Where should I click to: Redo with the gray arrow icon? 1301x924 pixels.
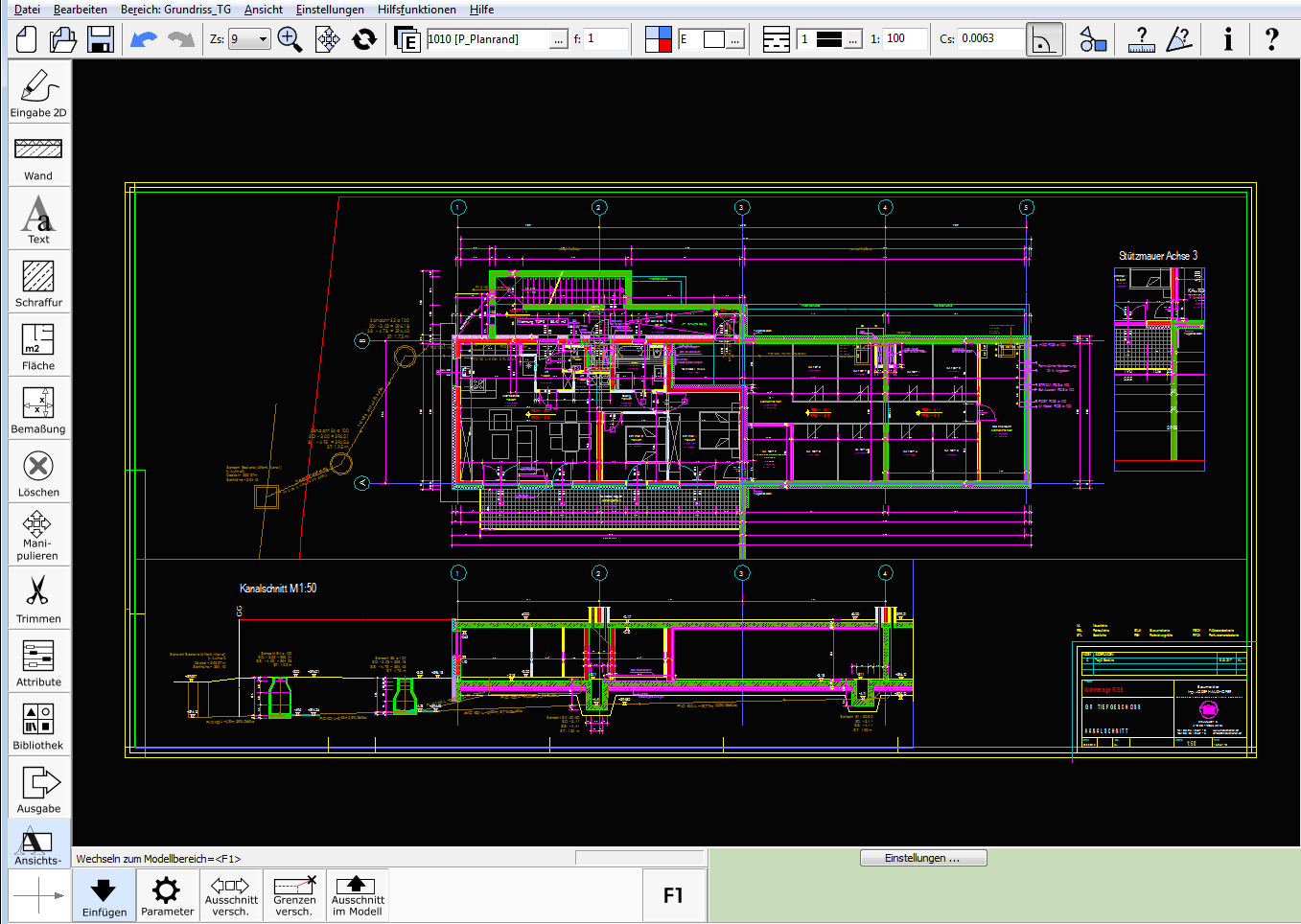pyautogui.click(x=180, y=39)
